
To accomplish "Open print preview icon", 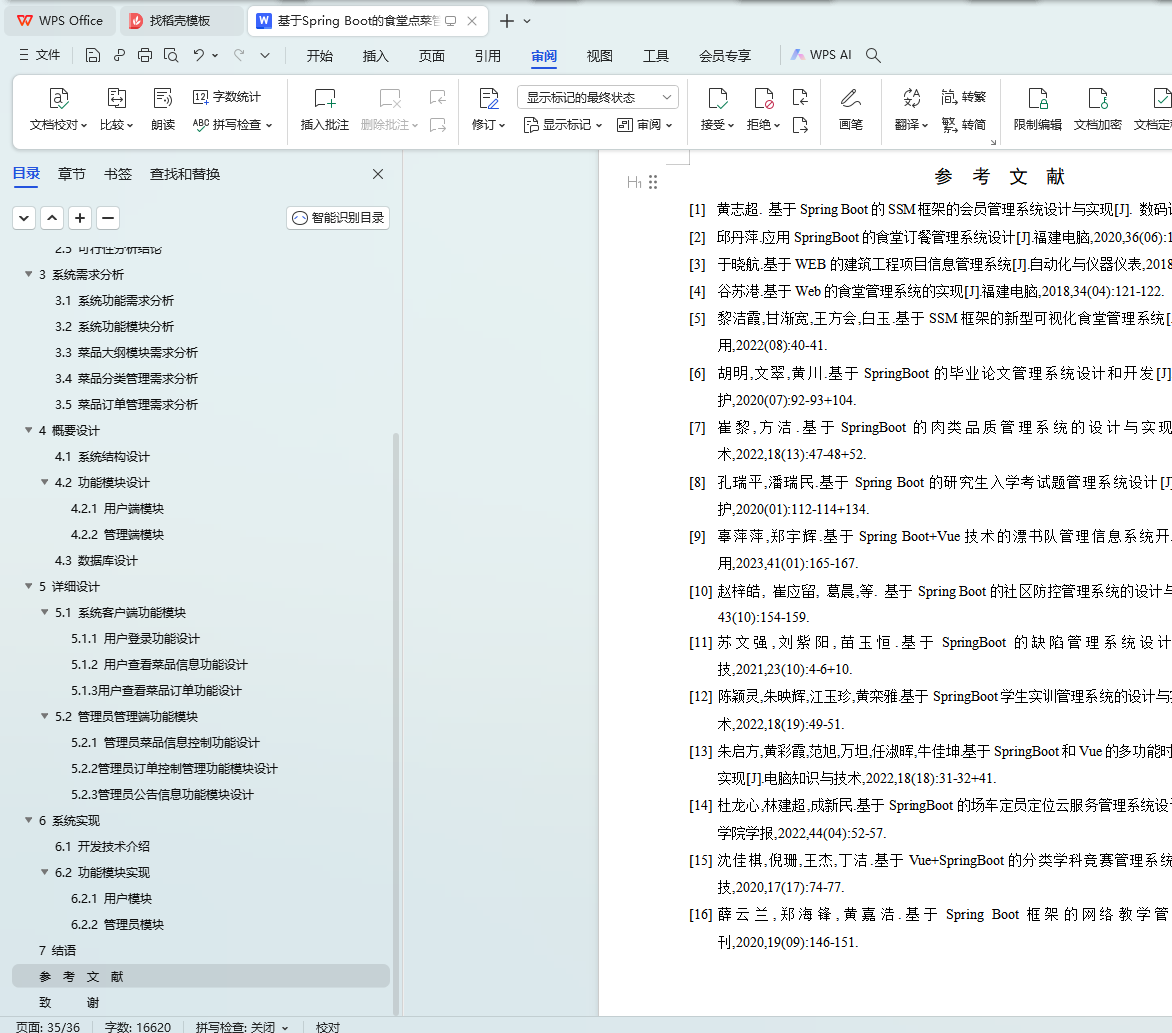I will [x=171, y=55].
